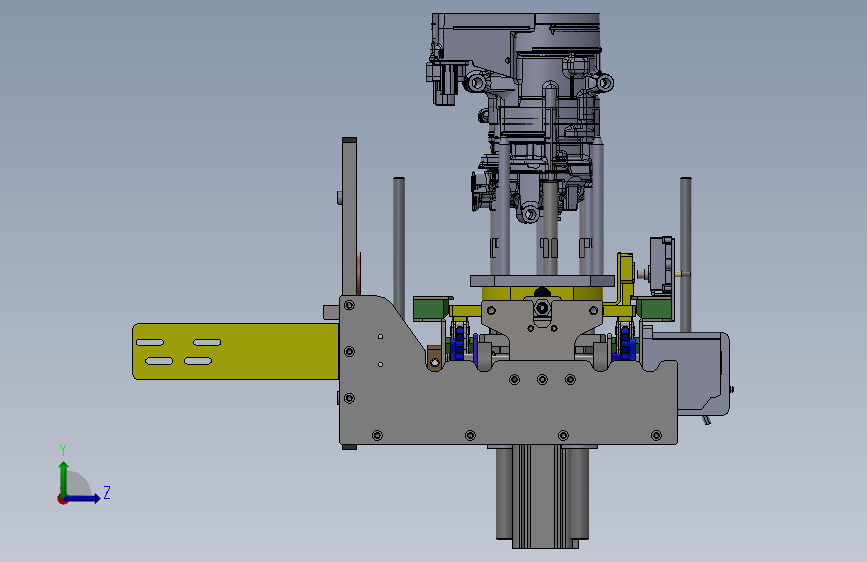This screenshot has height=562, width=867.
Task: Select the upper-left slot in yellow bracket
Action: [x=150, y=342]
